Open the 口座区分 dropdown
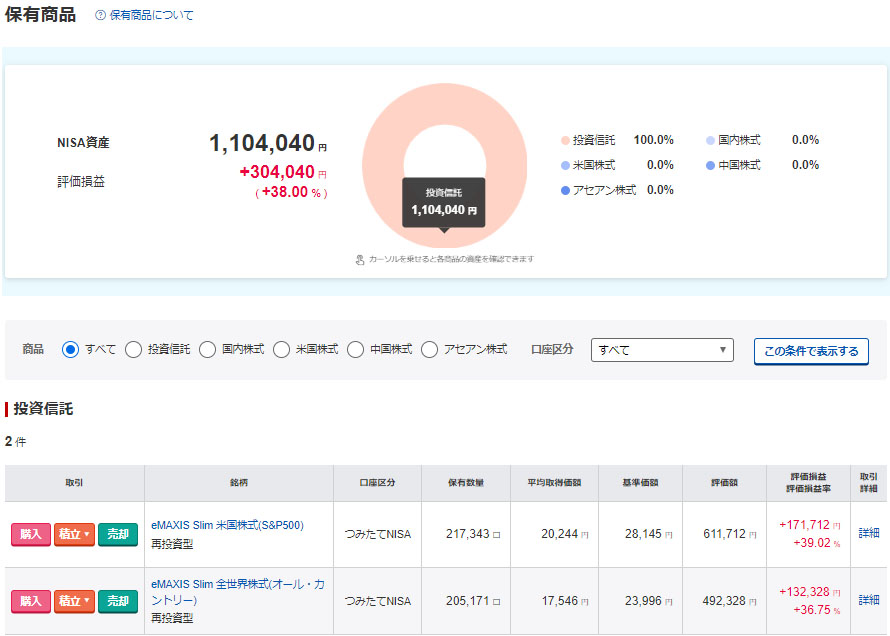890x636 pixels. click(x=662, y=350)
